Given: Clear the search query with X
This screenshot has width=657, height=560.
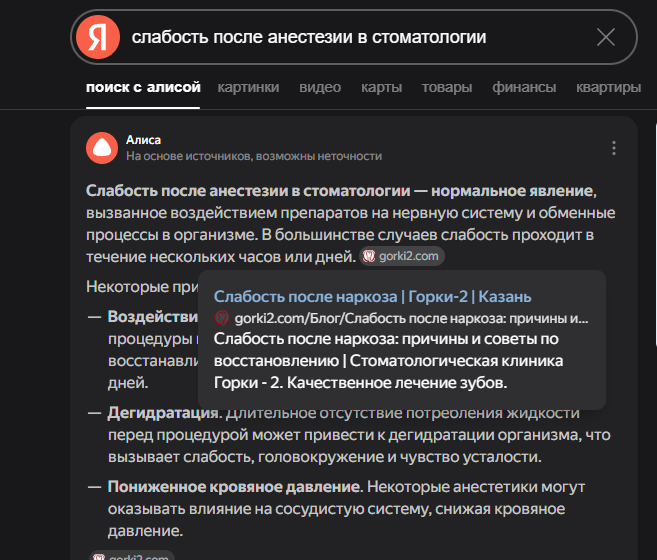Looking at the screenshot, I should (605, 37).
